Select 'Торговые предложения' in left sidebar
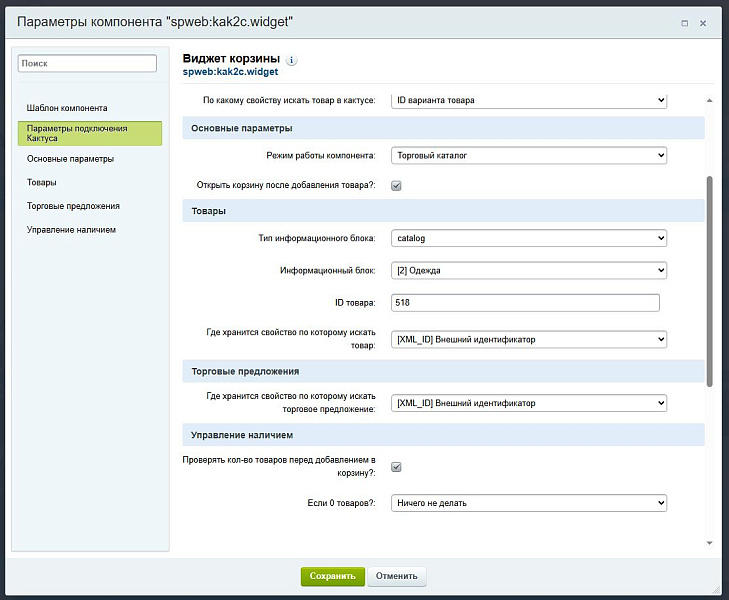729x600 pixels. pos(73,206)
